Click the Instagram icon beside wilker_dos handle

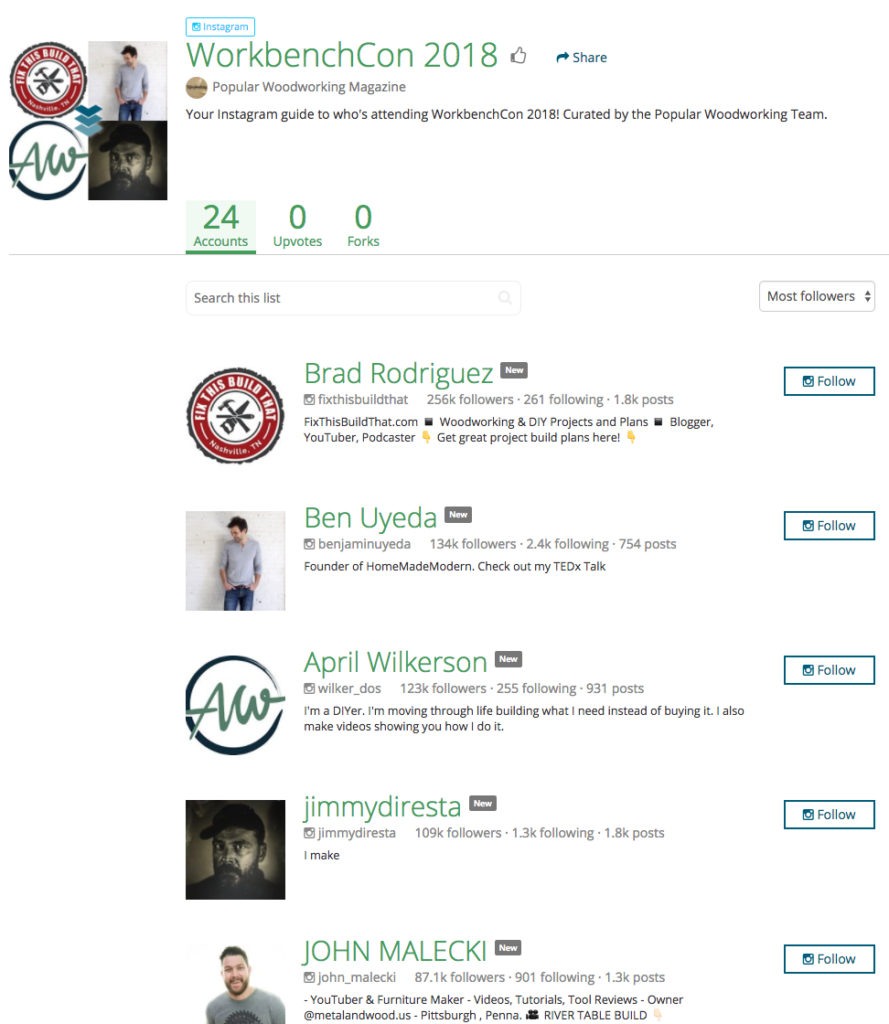tap(309, 688)
